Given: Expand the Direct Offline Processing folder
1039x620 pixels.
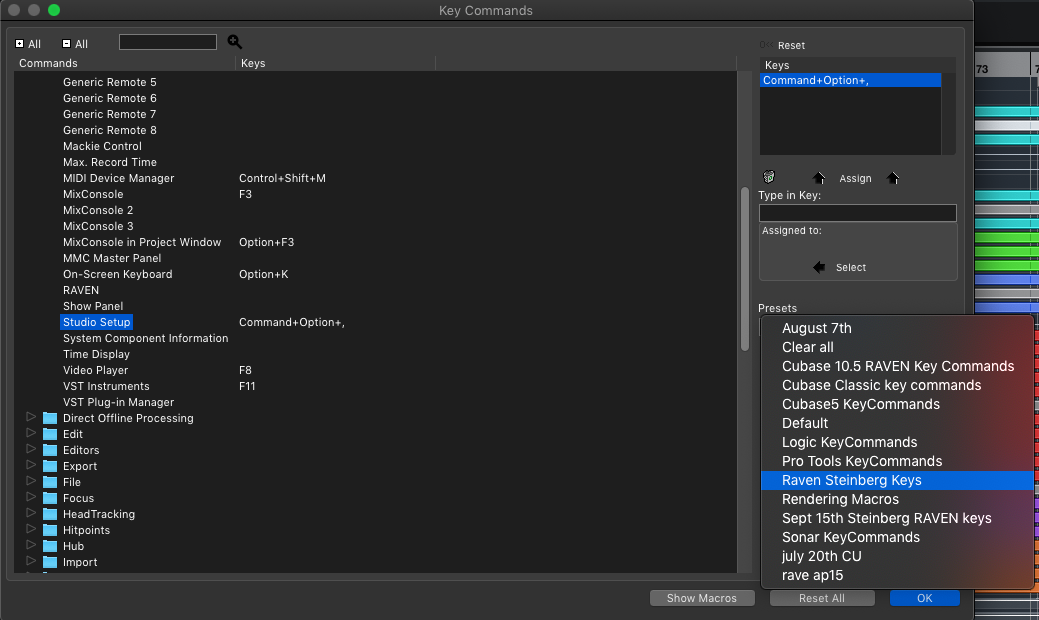Looking at the screenshot, I should pos(30,418).
